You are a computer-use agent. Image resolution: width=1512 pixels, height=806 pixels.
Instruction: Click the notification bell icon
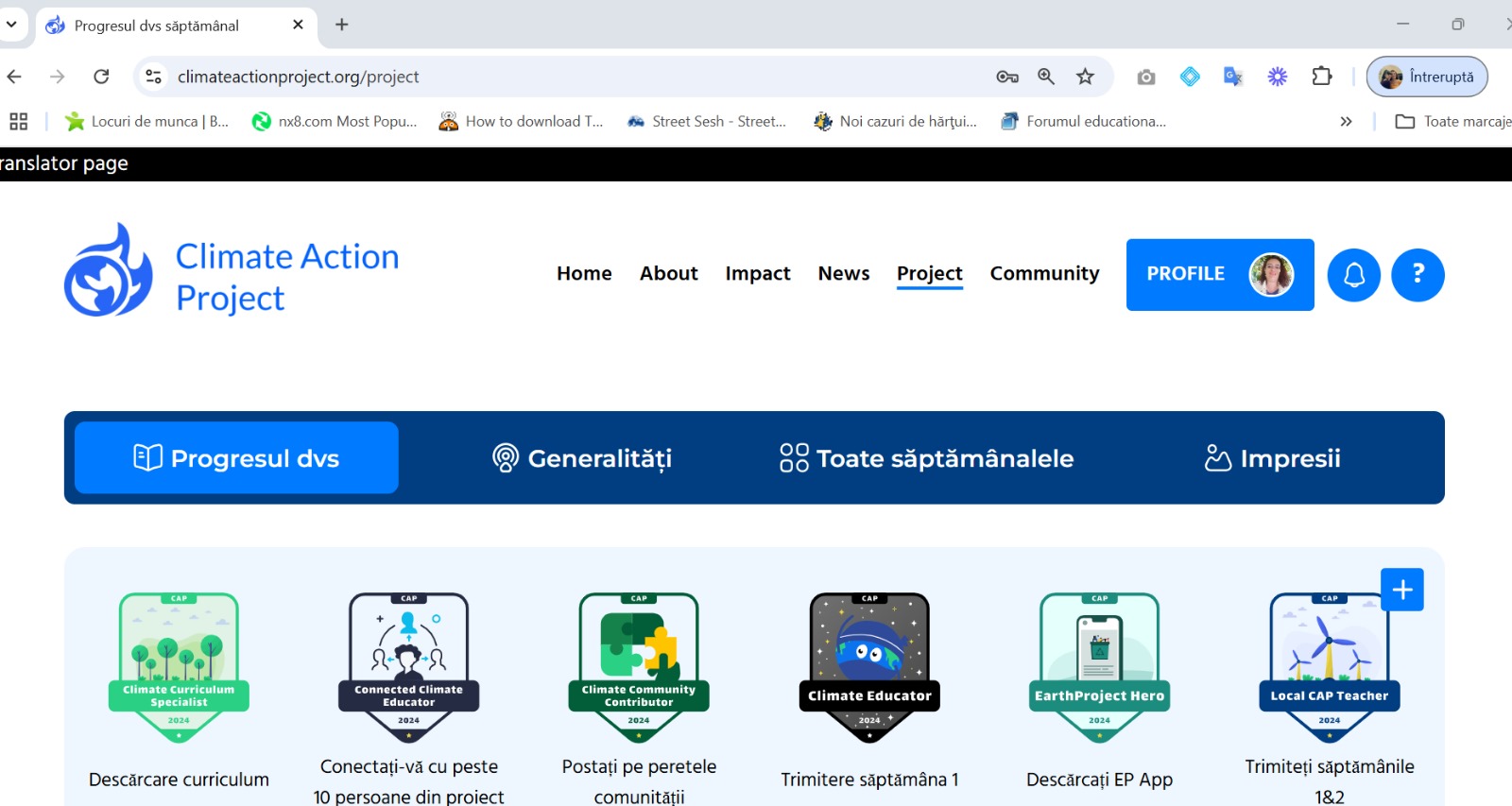click(1353, 275)
